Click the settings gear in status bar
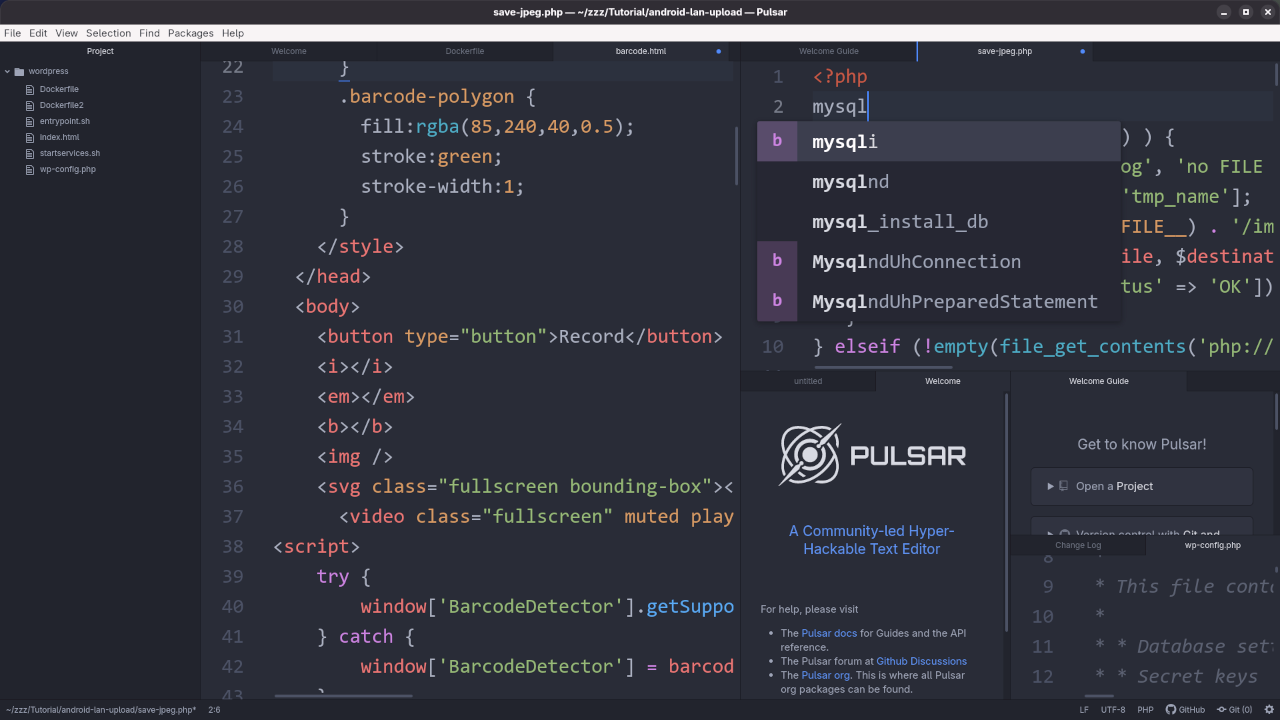This screenshot has height=720, width=1280. (1268, 710)
